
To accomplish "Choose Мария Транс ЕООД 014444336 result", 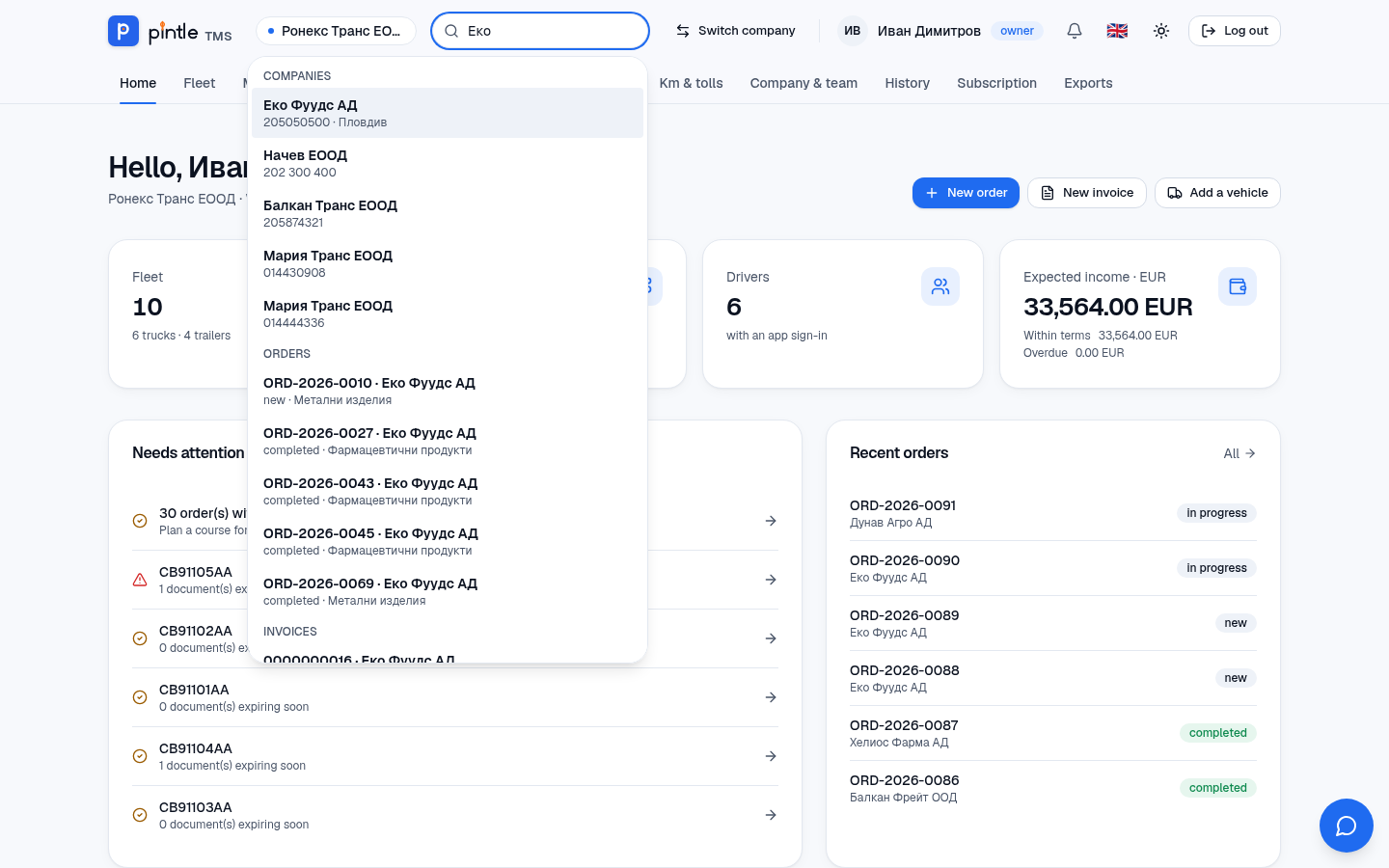I will (x=448, y=313).
